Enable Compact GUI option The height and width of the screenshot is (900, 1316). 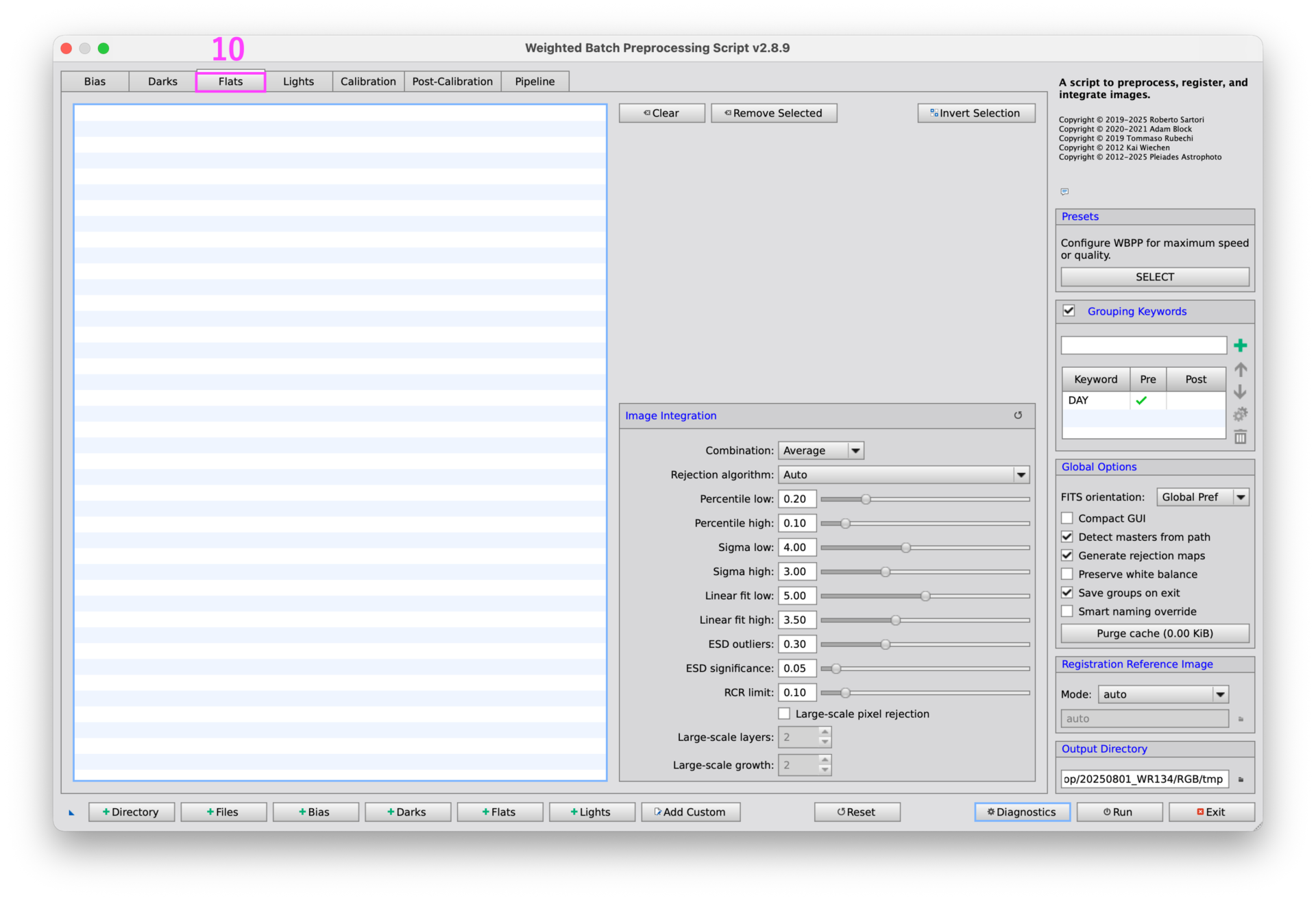point(1067,518)
